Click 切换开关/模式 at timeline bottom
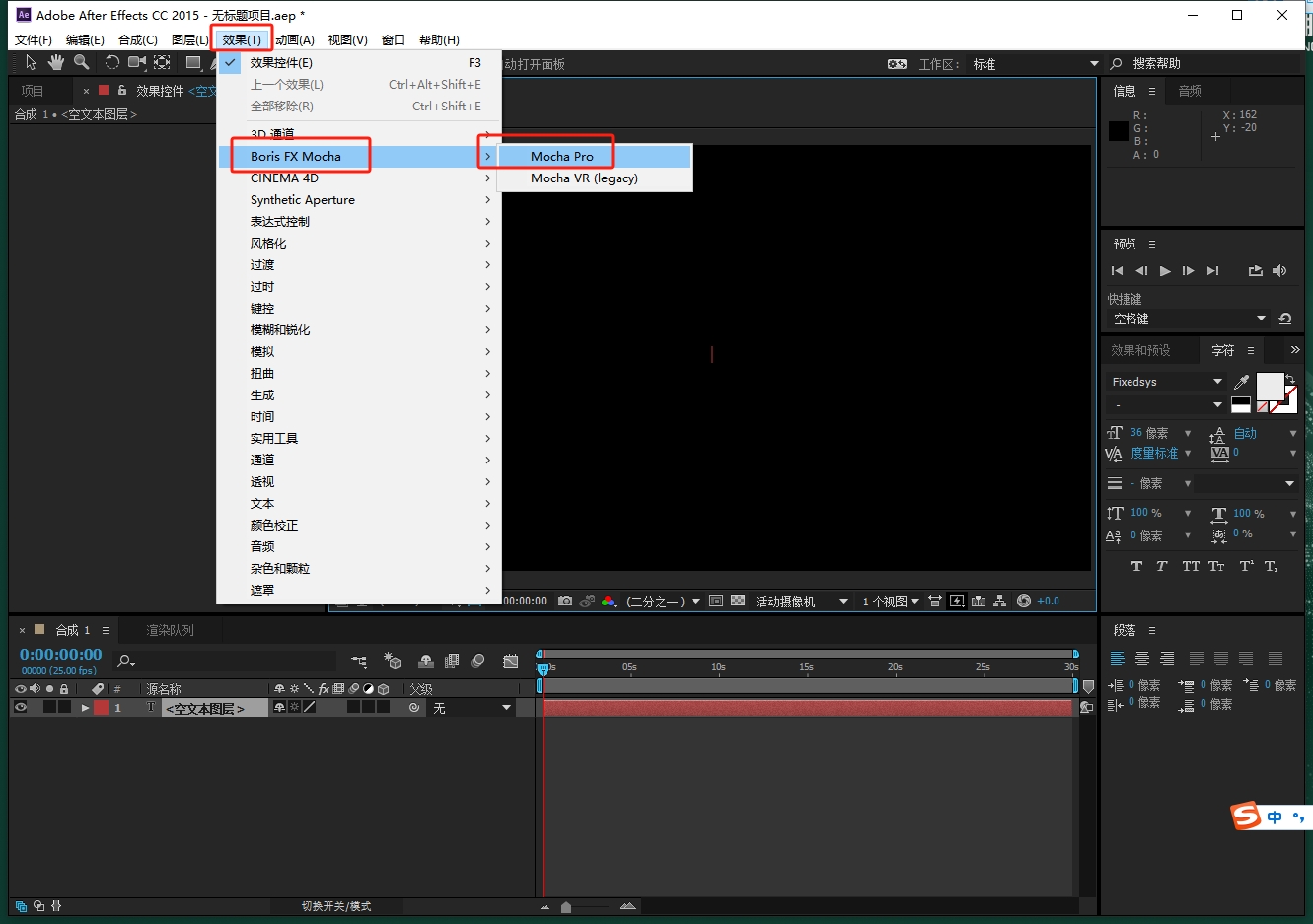1313x924 pixels. click(336, 906)
